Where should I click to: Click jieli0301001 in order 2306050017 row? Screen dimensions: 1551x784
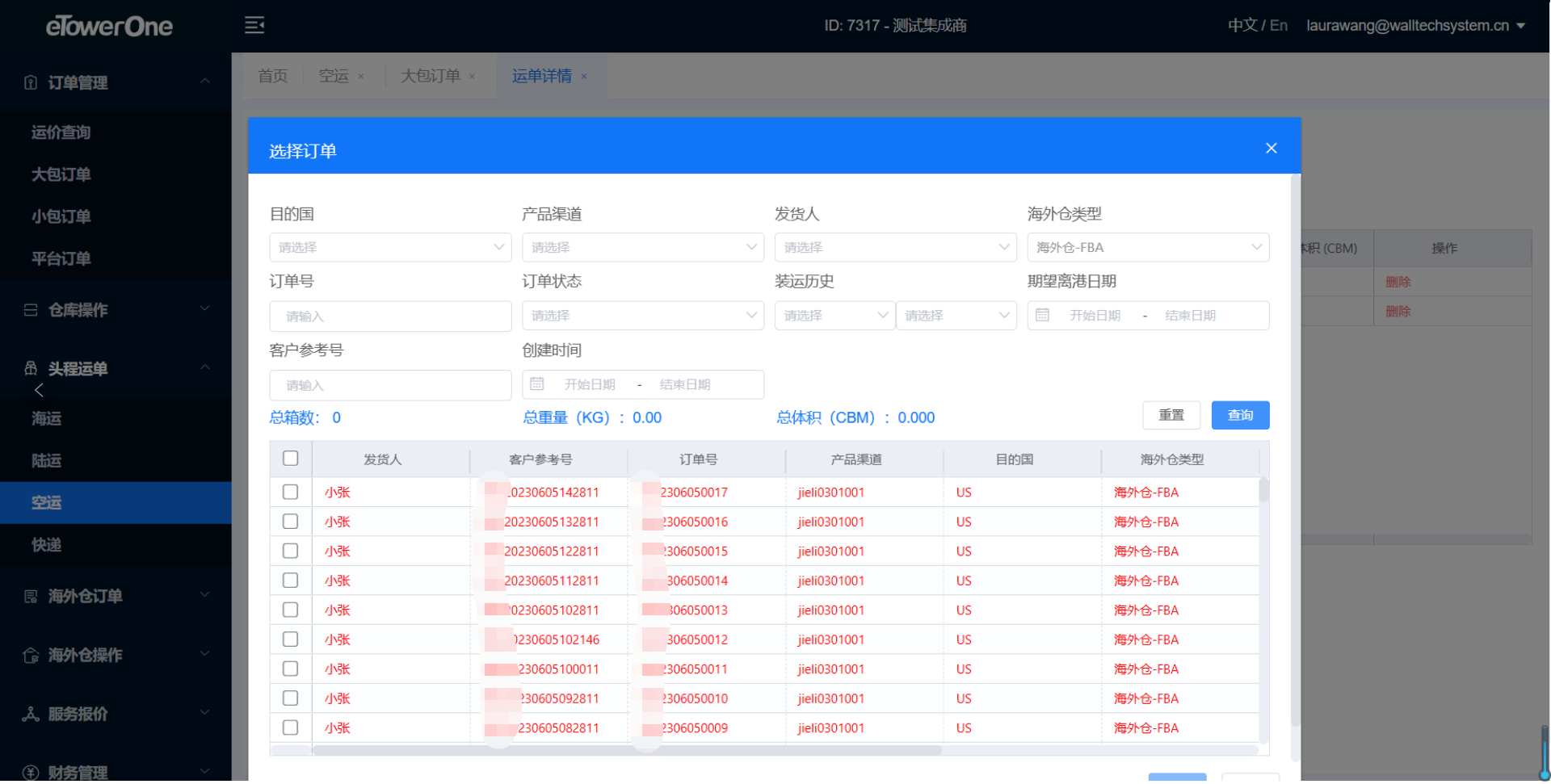(831, 493)
